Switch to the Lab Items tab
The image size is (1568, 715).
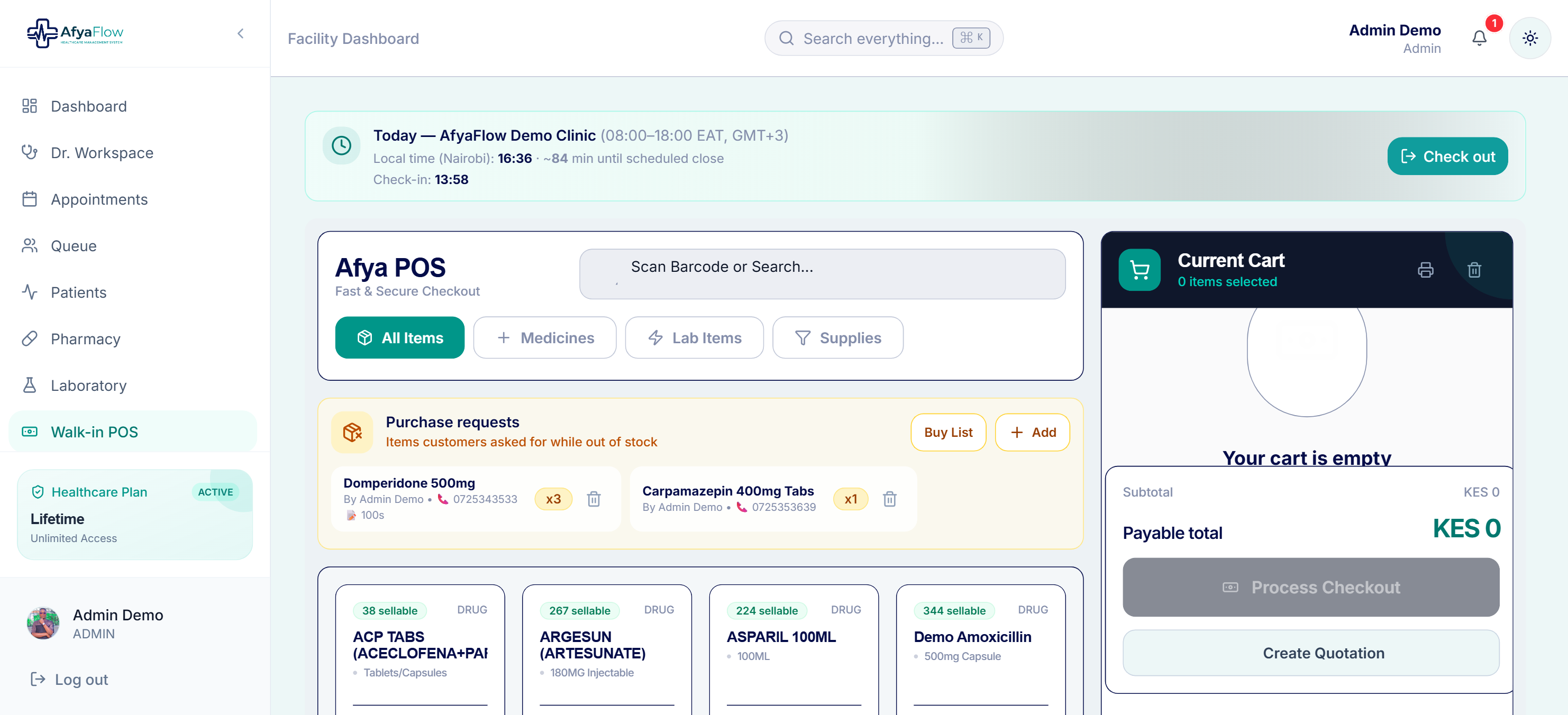tap(694, 338)
